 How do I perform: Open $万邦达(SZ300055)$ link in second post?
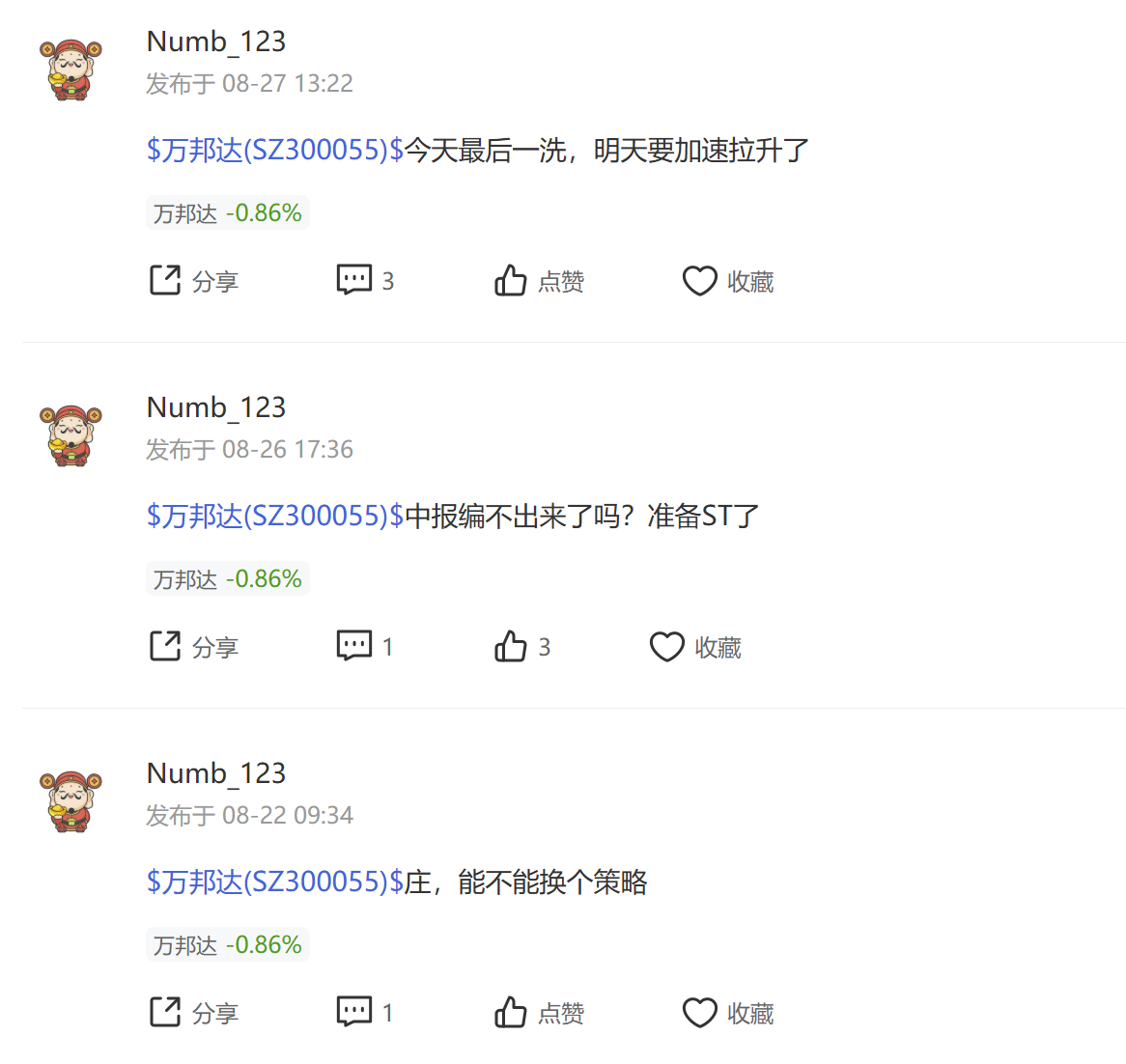coord(275,517)
